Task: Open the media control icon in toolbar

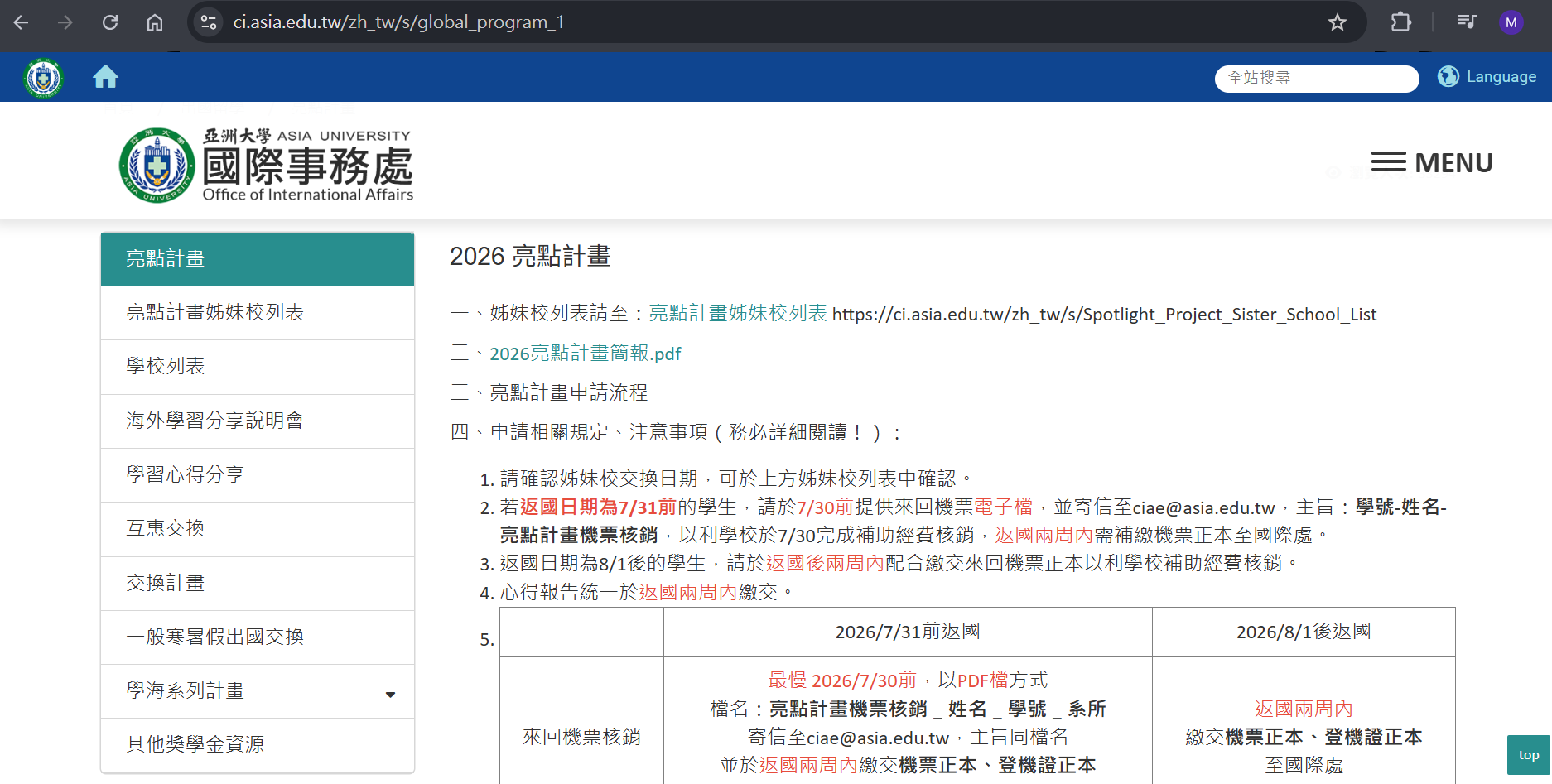Action: pyautogui.click(x=1466, y=22)
